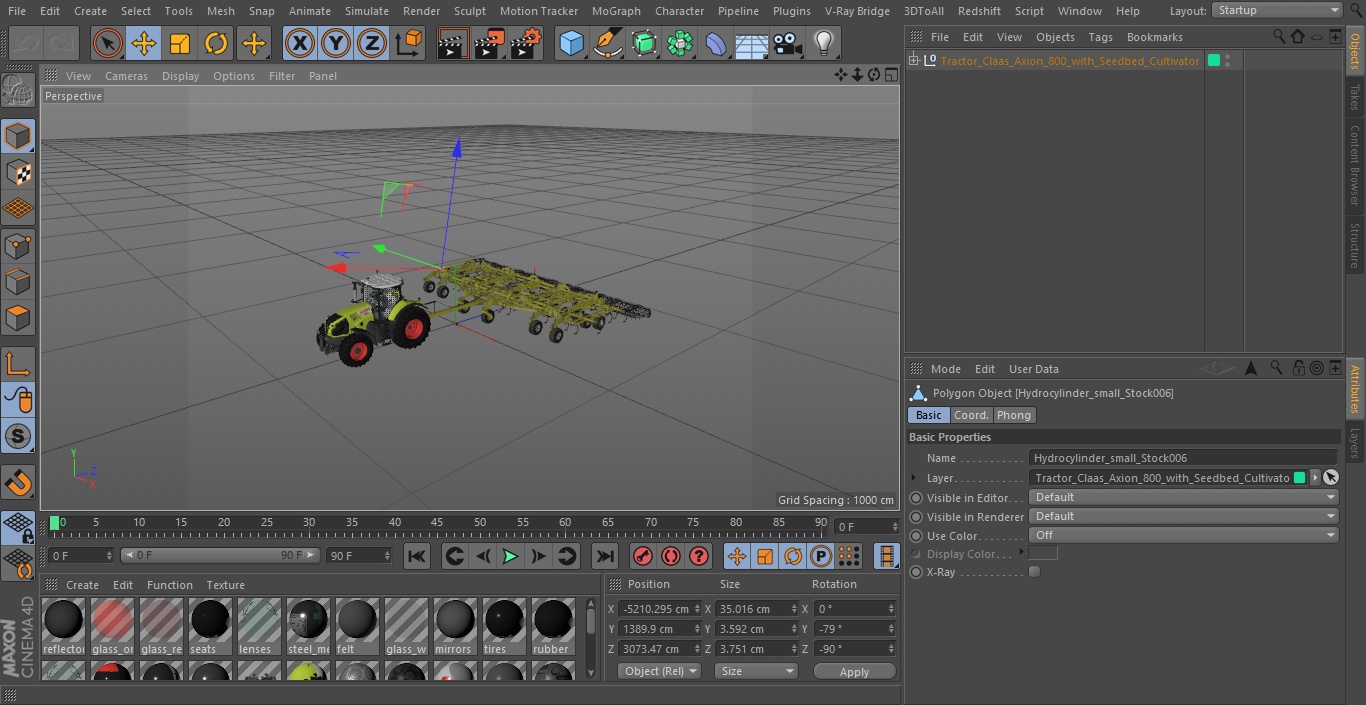Switch to Edges mode
Screen dimensions: 1366x705
point(18,282)
